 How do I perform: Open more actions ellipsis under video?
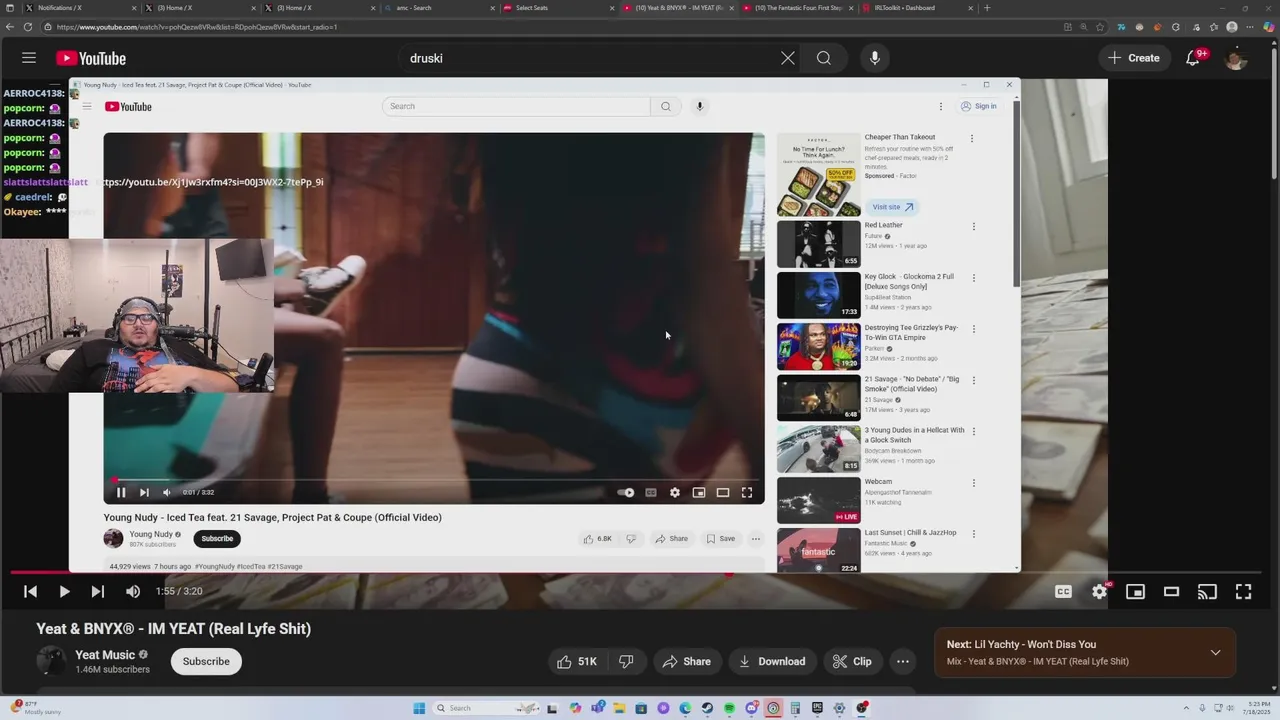point(903,661)
